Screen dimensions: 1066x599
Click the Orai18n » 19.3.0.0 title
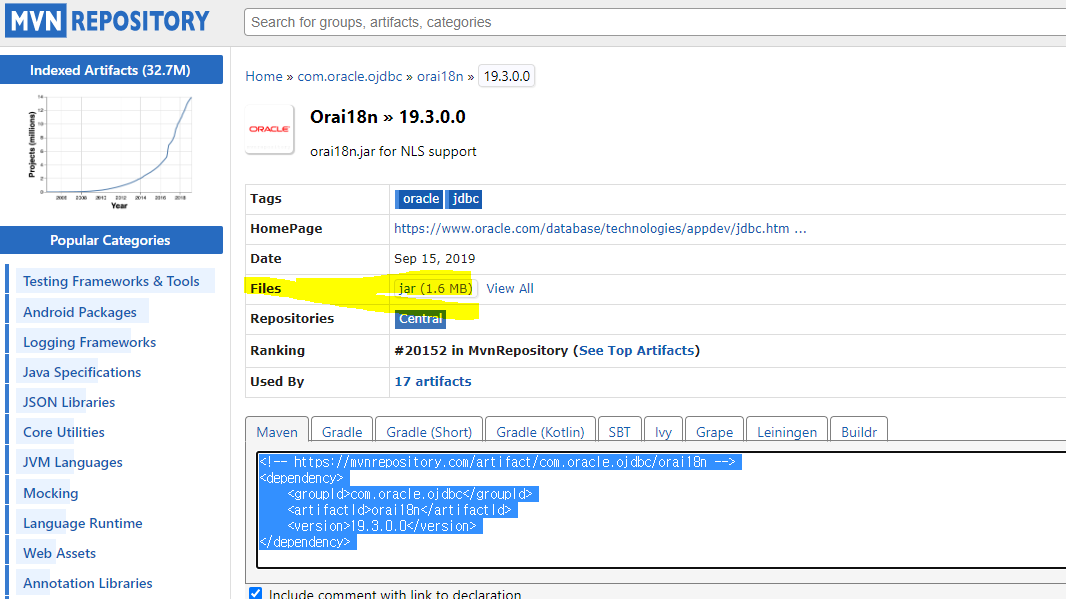[x=388, y=117]
